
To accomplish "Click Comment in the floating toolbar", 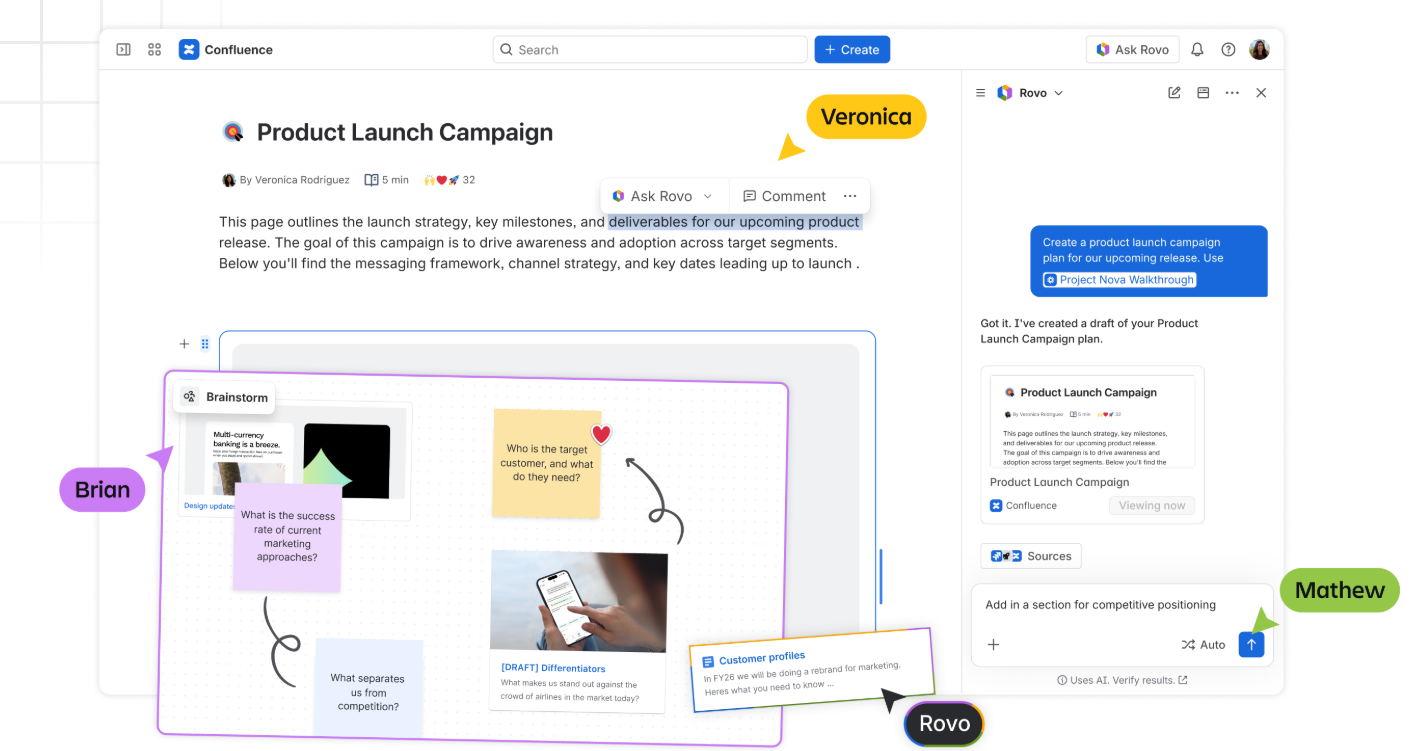I will pos(784,196).
